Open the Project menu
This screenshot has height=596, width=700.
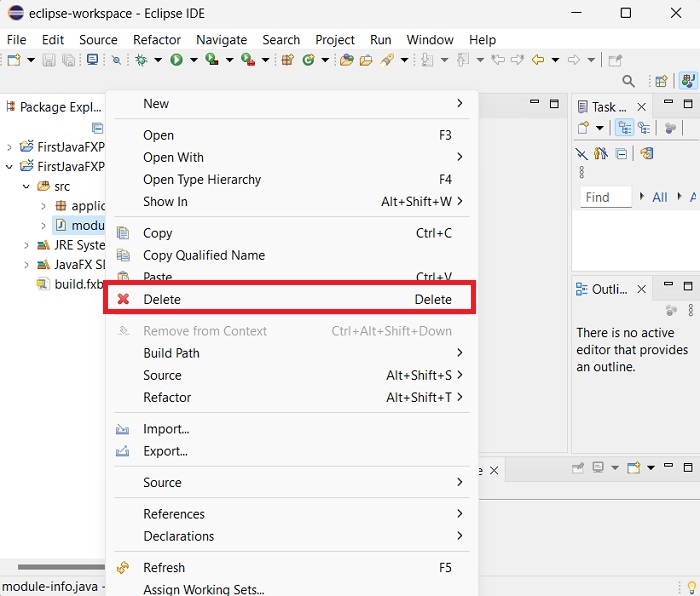point(335,40)
